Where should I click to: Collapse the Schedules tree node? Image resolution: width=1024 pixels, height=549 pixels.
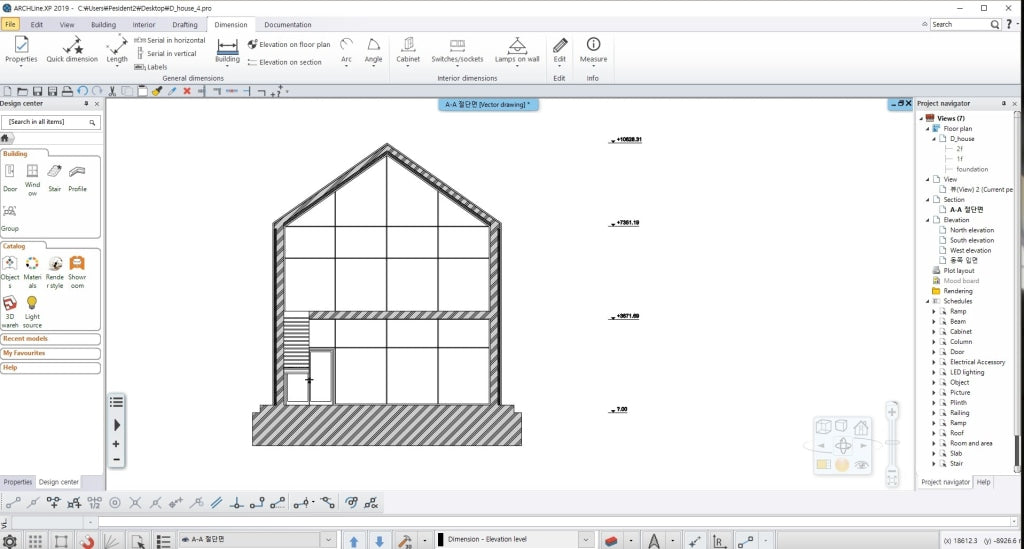pyautogui.click(x=927, y=301)
